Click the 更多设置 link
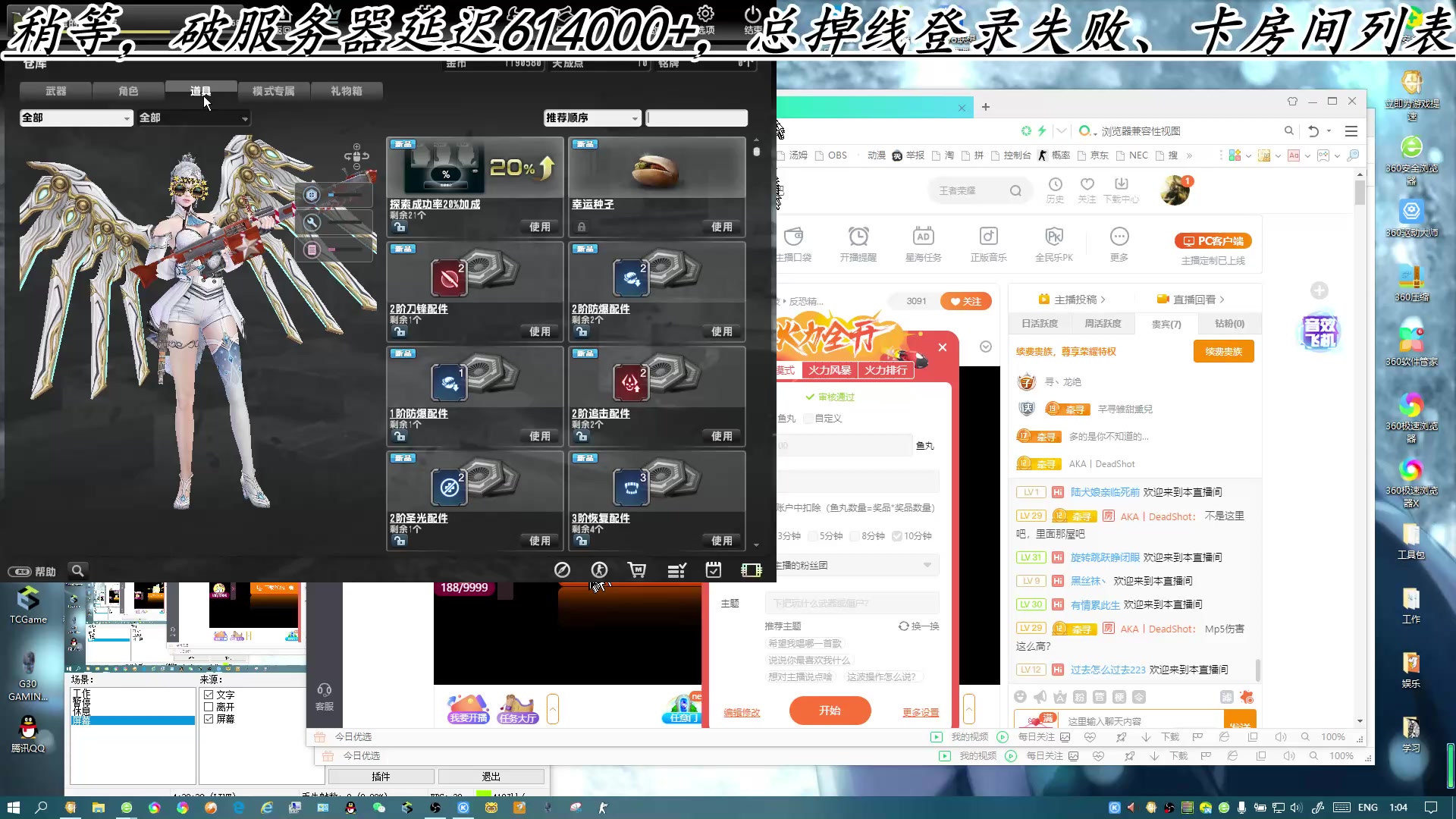This screenshot has height=819, width=1456. tap(920, 713)
